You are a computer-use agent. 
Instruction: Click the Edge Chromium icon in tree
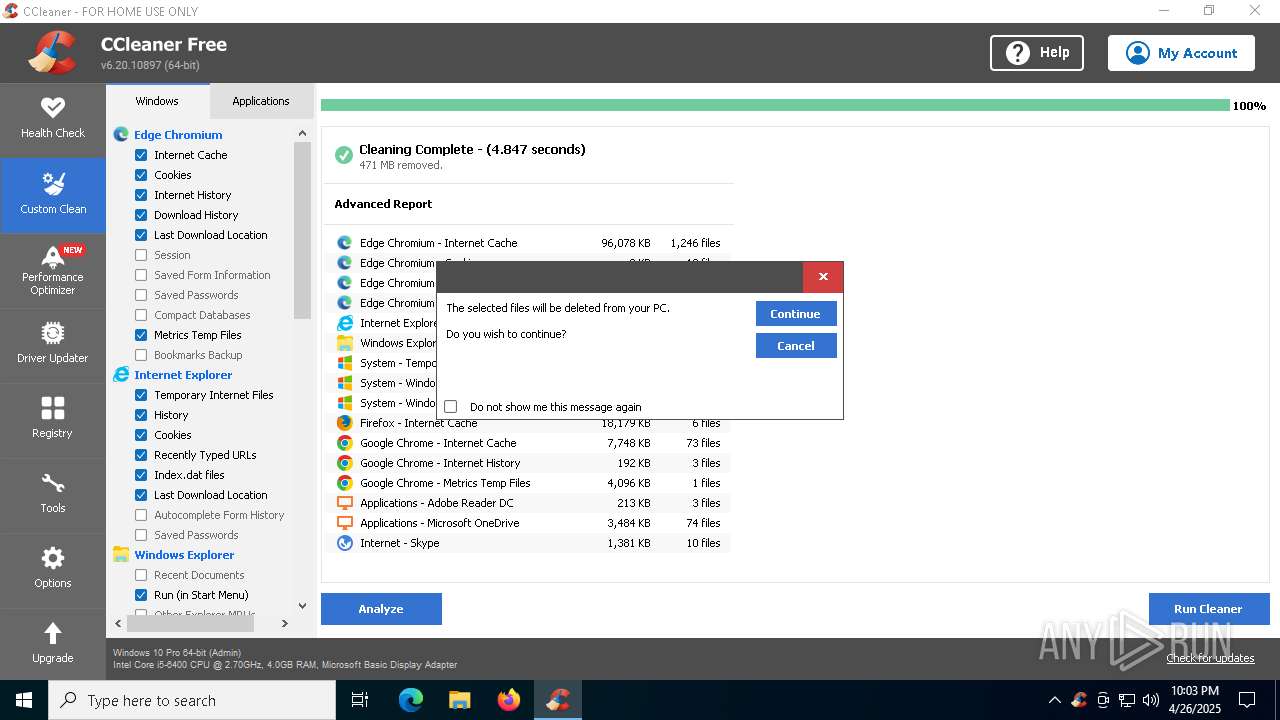click(x=121, y=134)
